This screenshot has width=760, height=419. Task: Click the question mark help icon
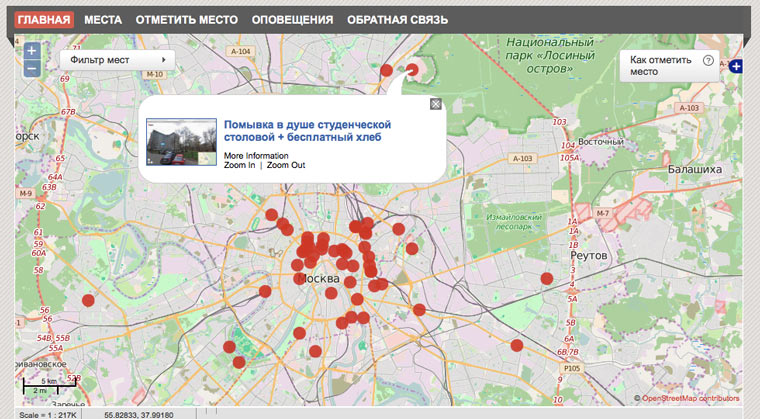pos(708,61)
